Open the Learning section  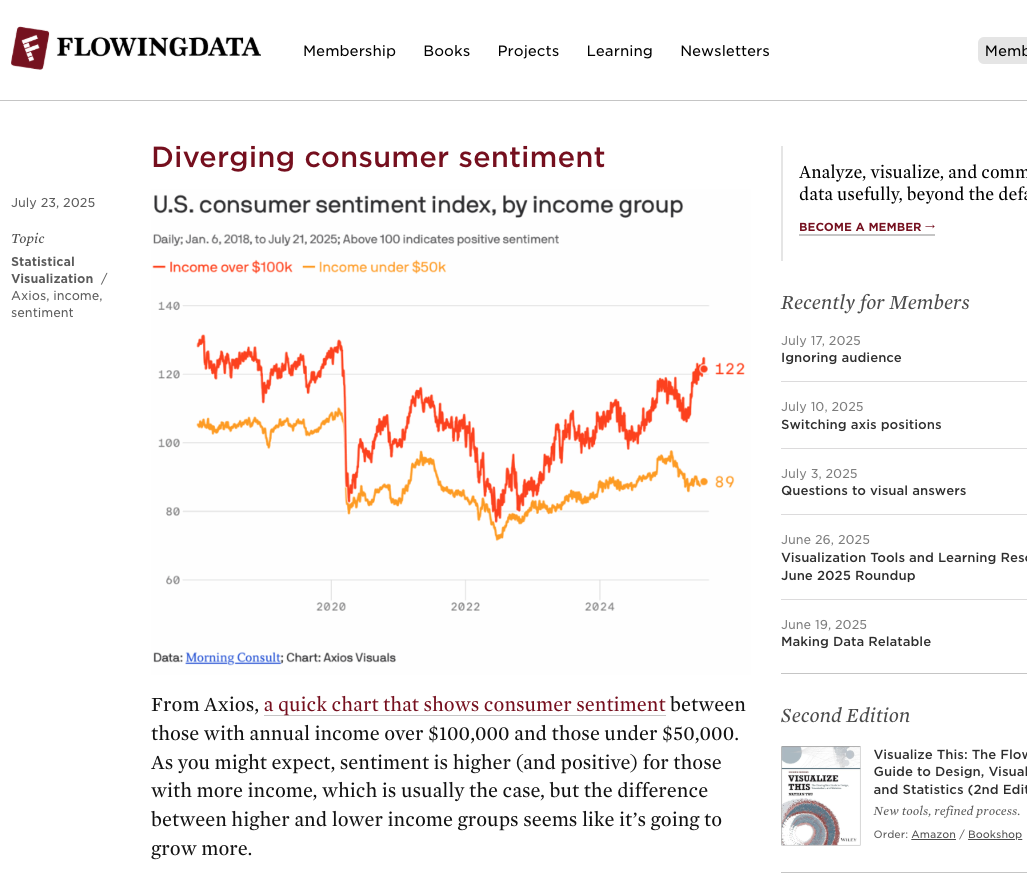[x=619, y=51]
